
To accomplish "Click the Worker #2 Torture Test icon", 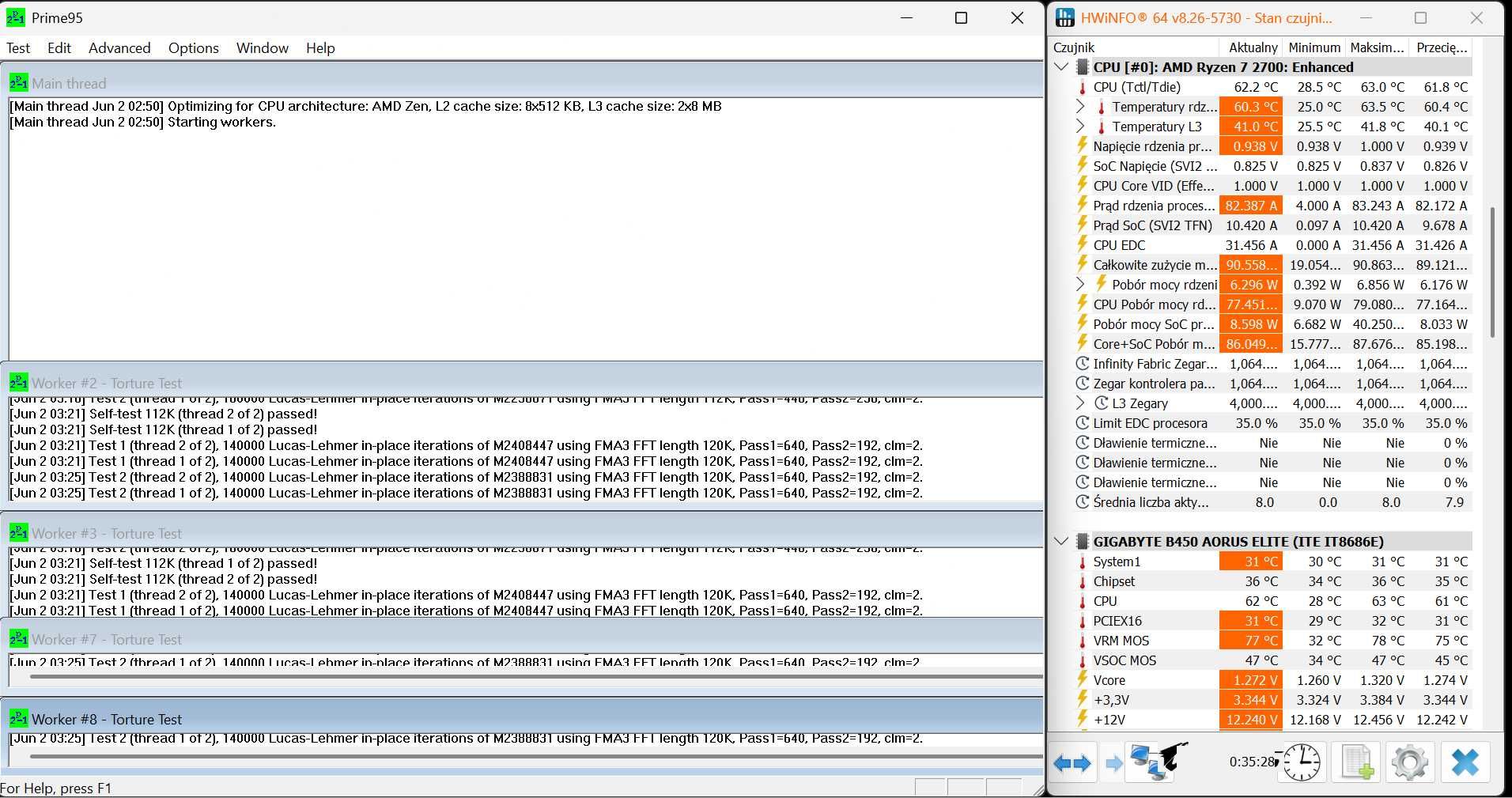I will click(19, 383).
